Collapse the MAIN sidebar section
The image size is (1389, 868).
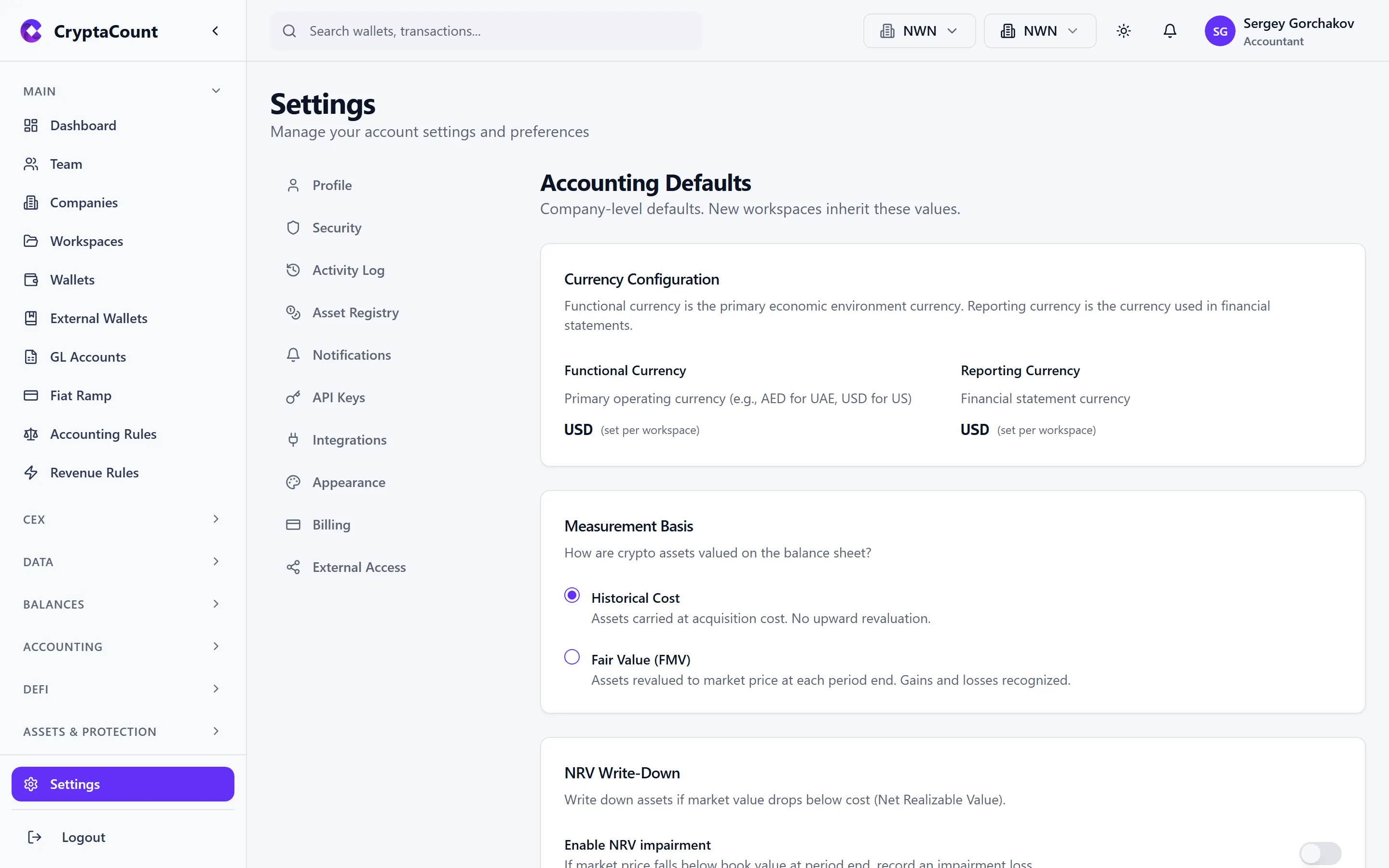click(x=216, y=91)
